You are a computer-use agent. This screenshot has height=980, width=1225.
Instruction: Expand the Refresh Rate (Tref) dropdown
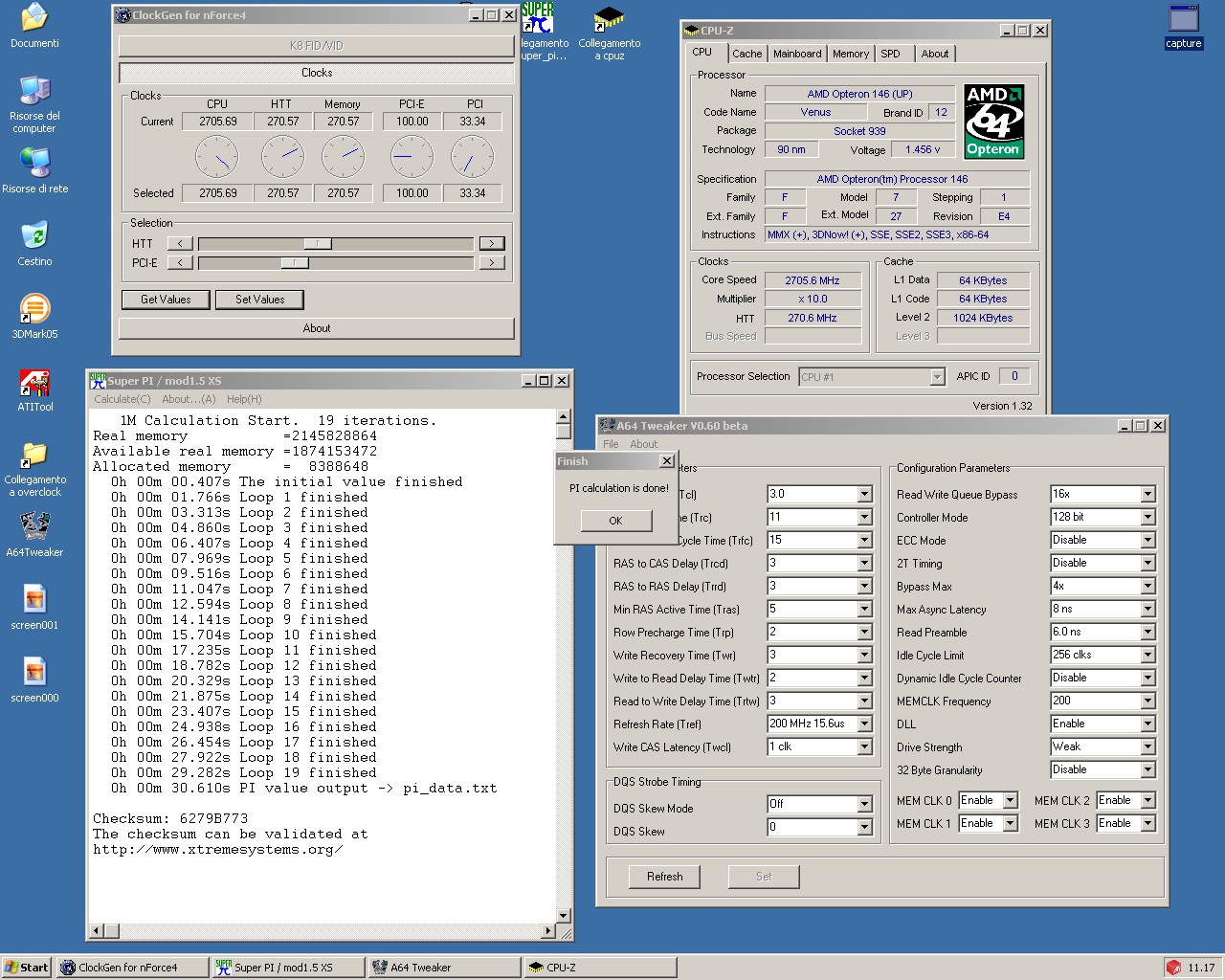[x=864, y=724]
